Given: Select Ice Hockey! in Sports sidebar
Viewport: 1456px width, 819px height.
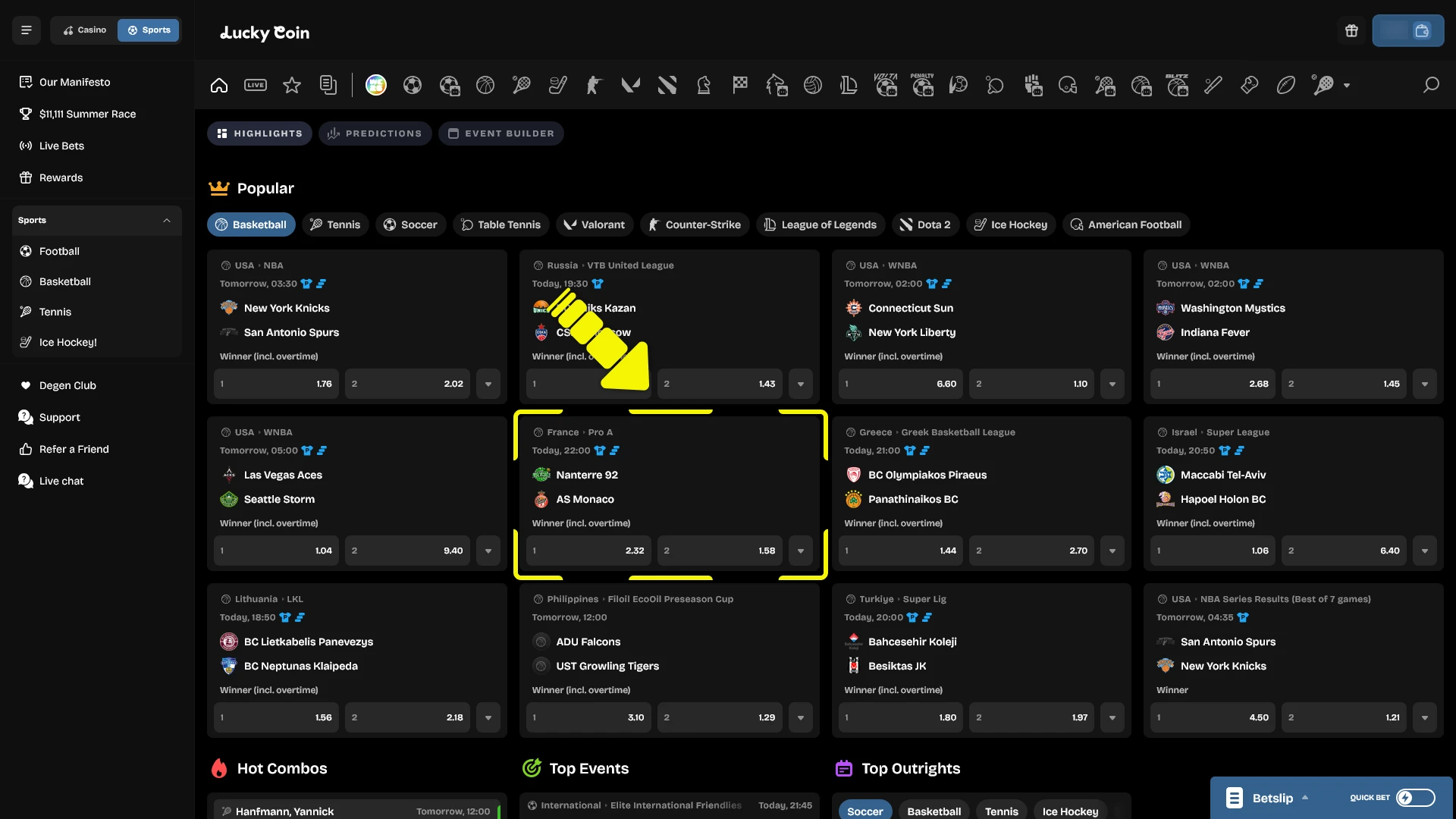Looking at the screenshot, I should click(67, 342).
